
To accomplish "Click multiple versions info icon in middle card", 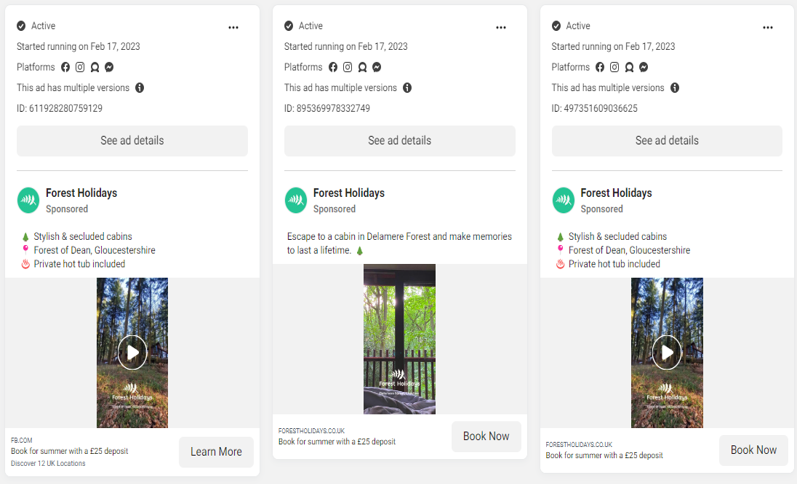I will [x=407, y=88].
